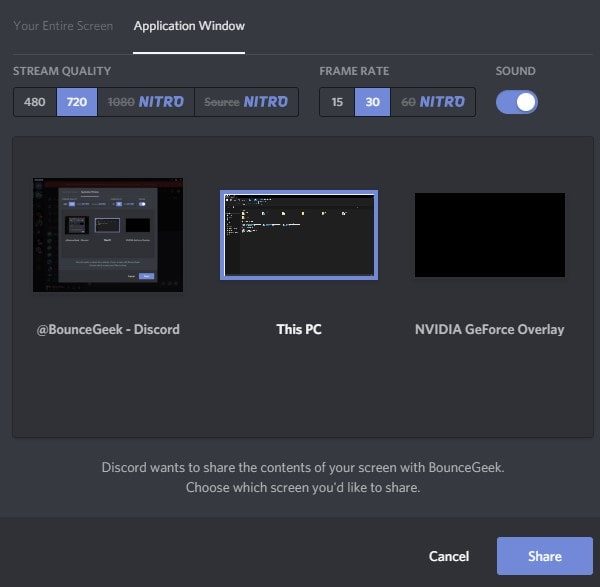Set frame rate to 15
Image resolution: width=600 pixels, height=587 pixels.
tap(337, 102)
